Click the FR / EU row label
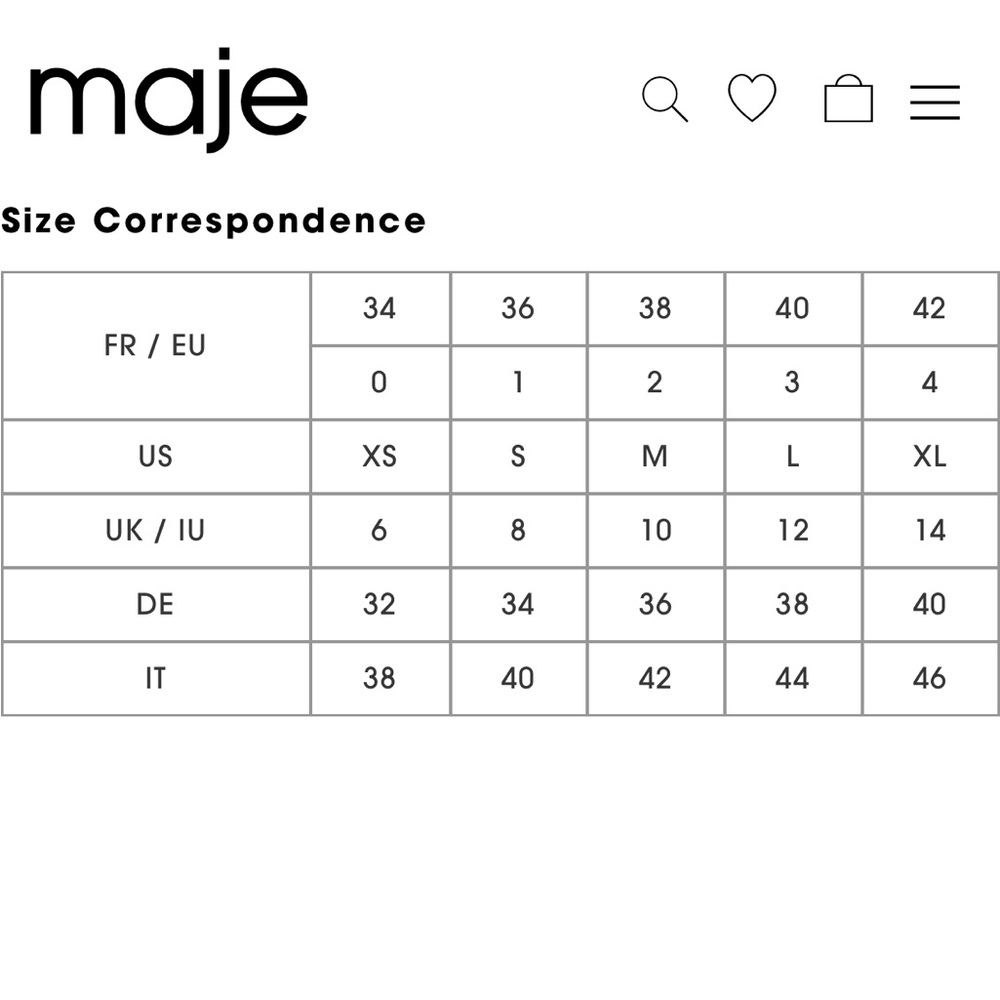The width and height of the screenshot is (1000, 1000). pos(155,346)
